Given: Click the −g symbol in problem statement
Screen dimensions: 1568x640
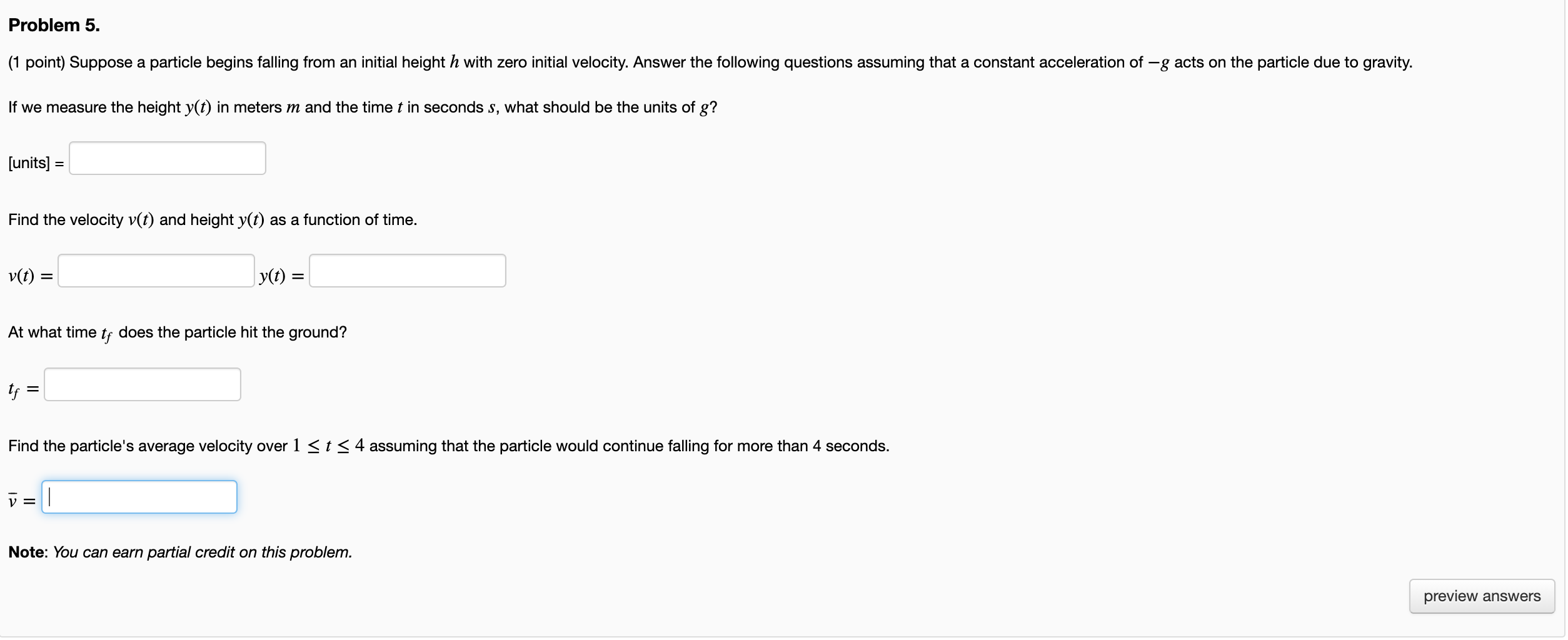Looking at the screenshot, I should (x=1158, y=63).
